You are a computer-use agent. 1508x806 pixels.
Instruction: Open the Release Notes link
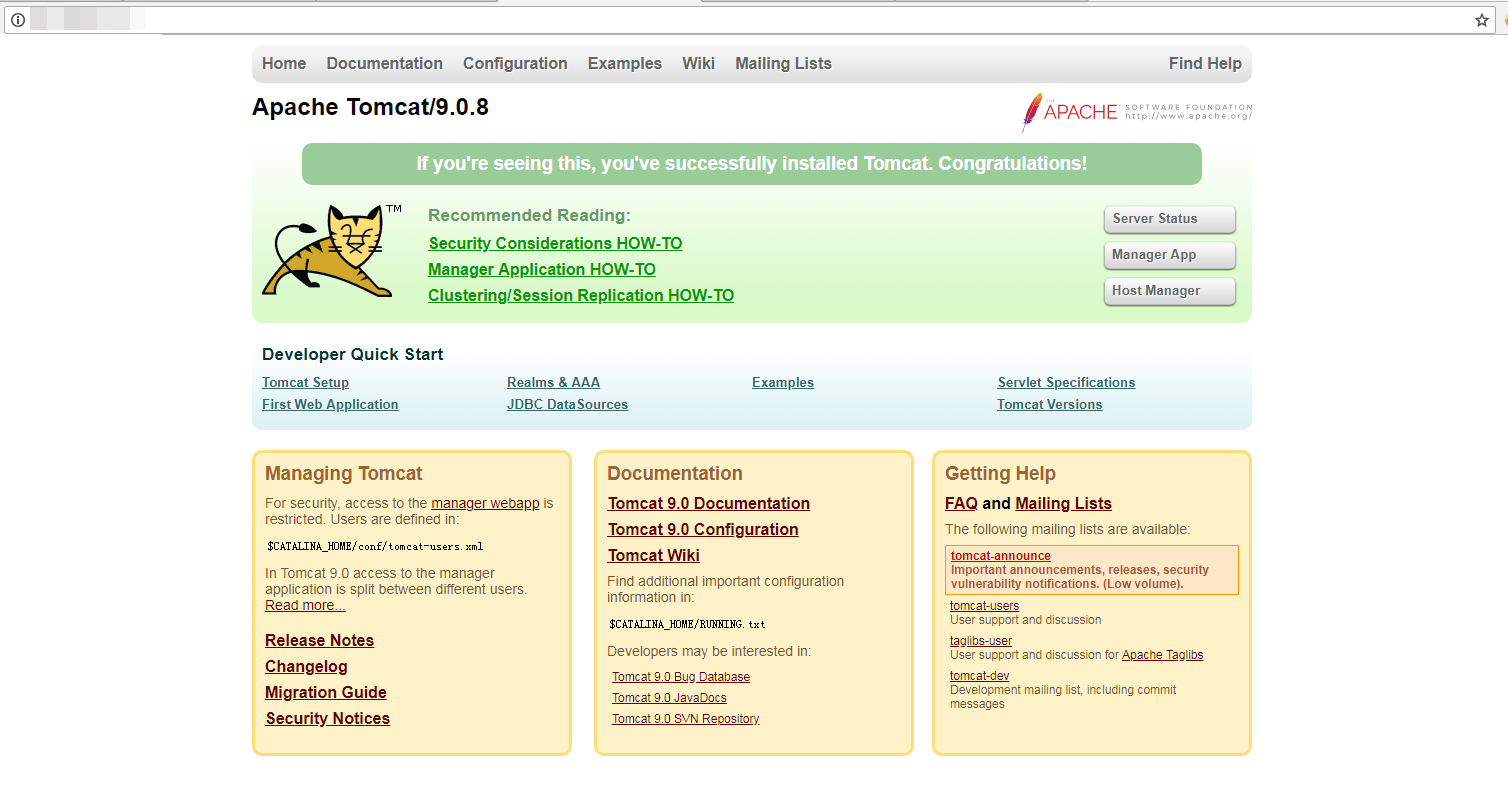pos(319,641)
